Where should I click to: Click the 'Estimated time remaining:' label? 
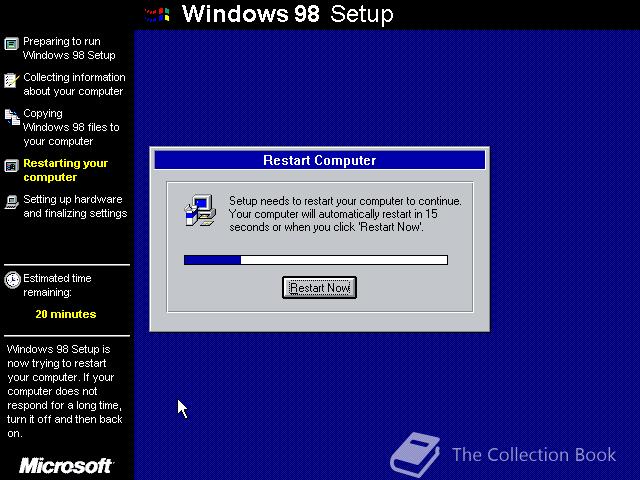pos(57,285)
